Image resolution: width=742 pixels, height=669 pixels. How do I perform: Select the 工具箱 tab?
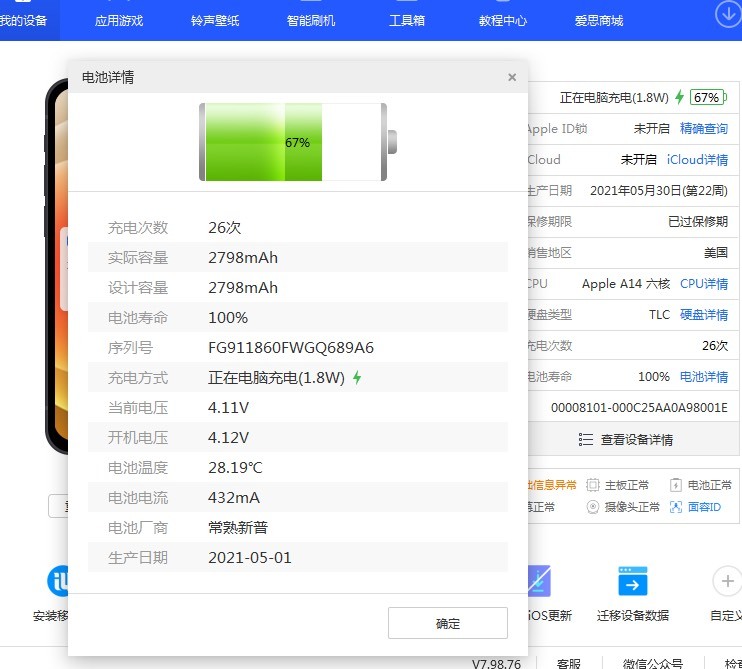pyautogui.click(x=407, y=21)
